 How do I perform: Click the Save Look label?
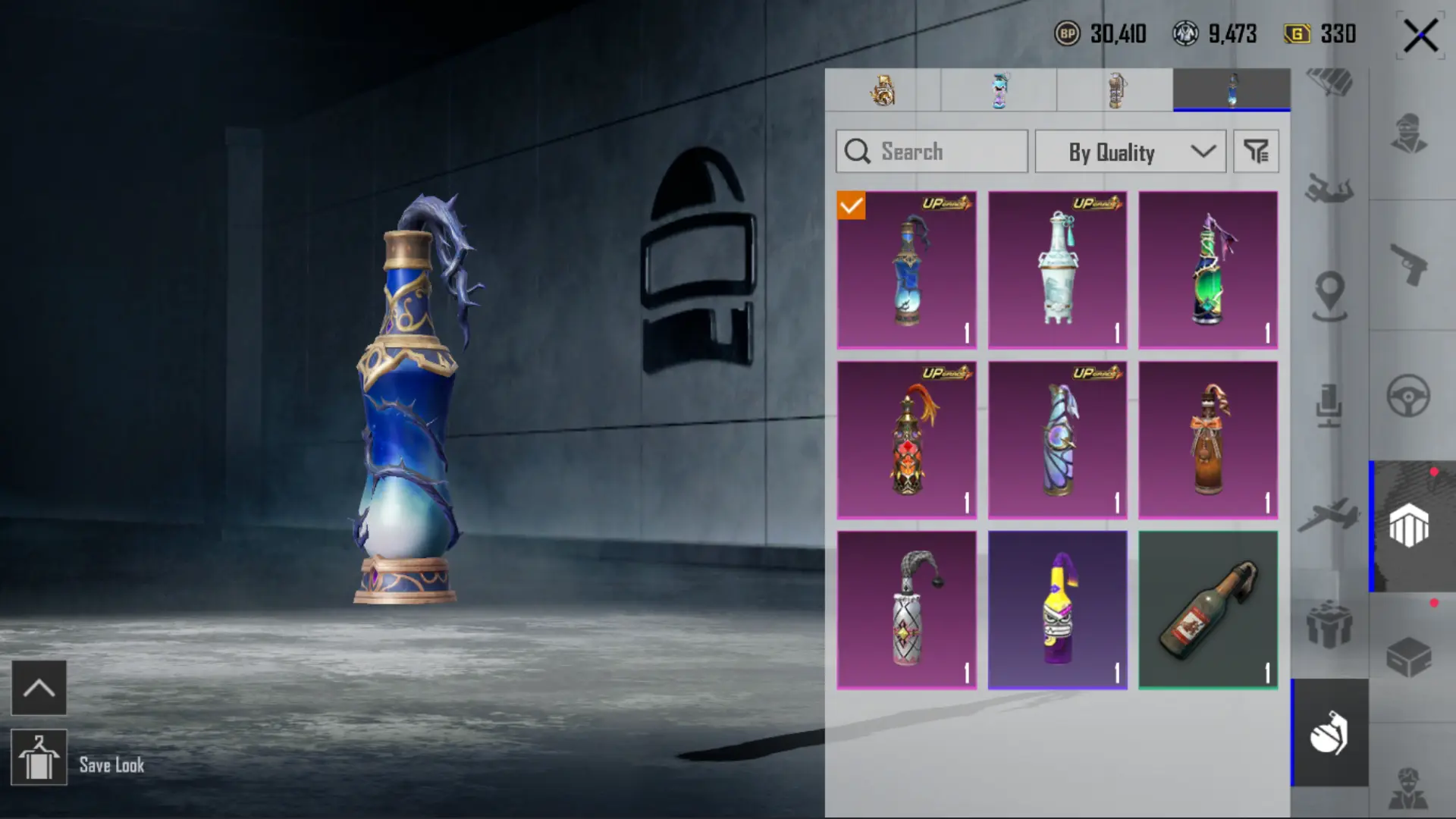[111, 765]
